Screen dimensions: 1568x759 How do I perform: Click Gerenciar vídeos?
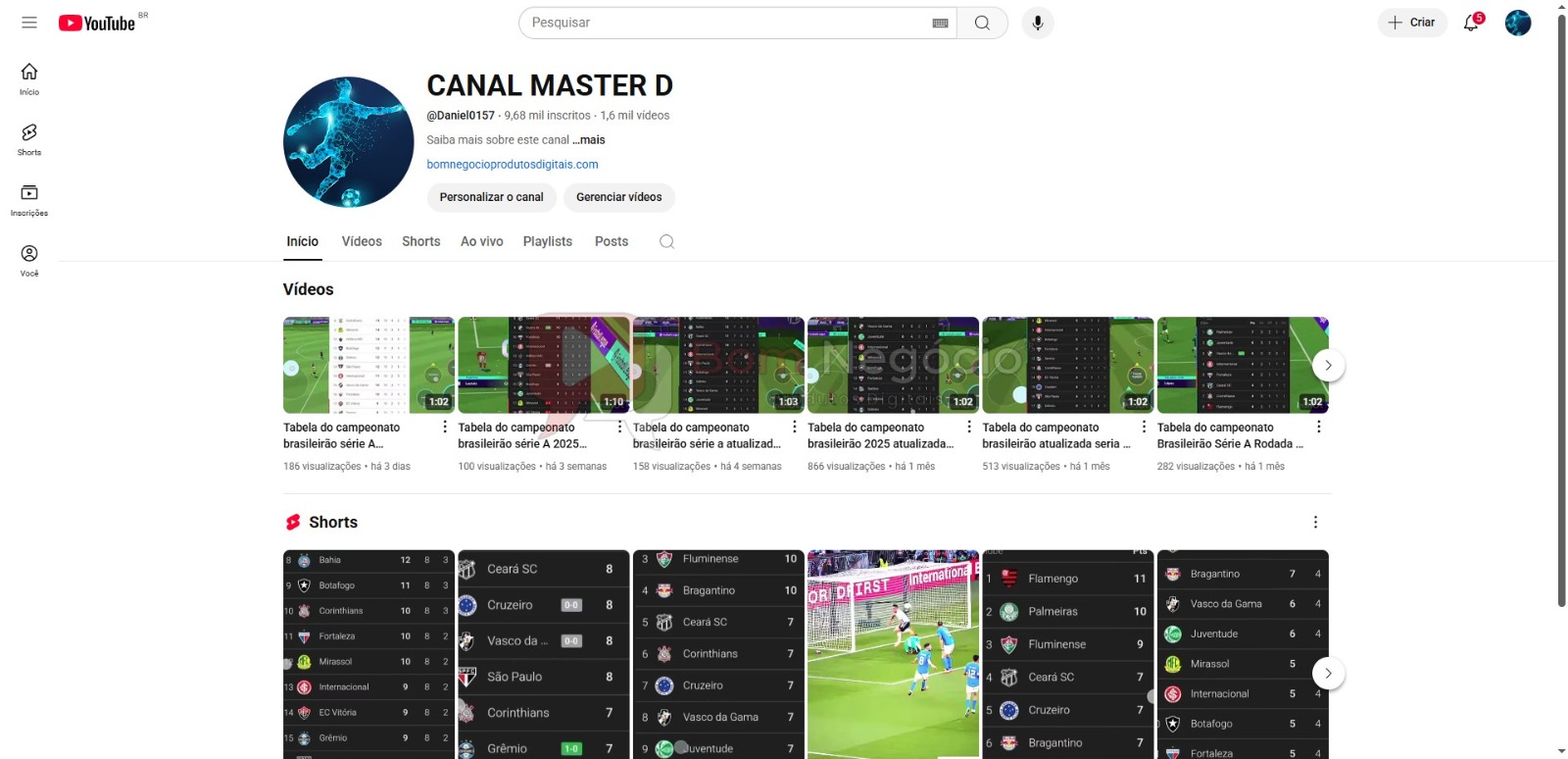(619, 197)
